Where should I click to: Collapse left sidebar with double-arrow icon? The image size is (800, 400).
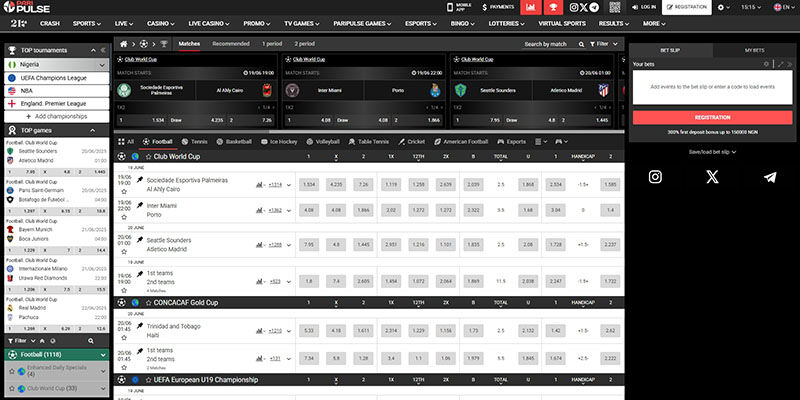pos(103,50)
